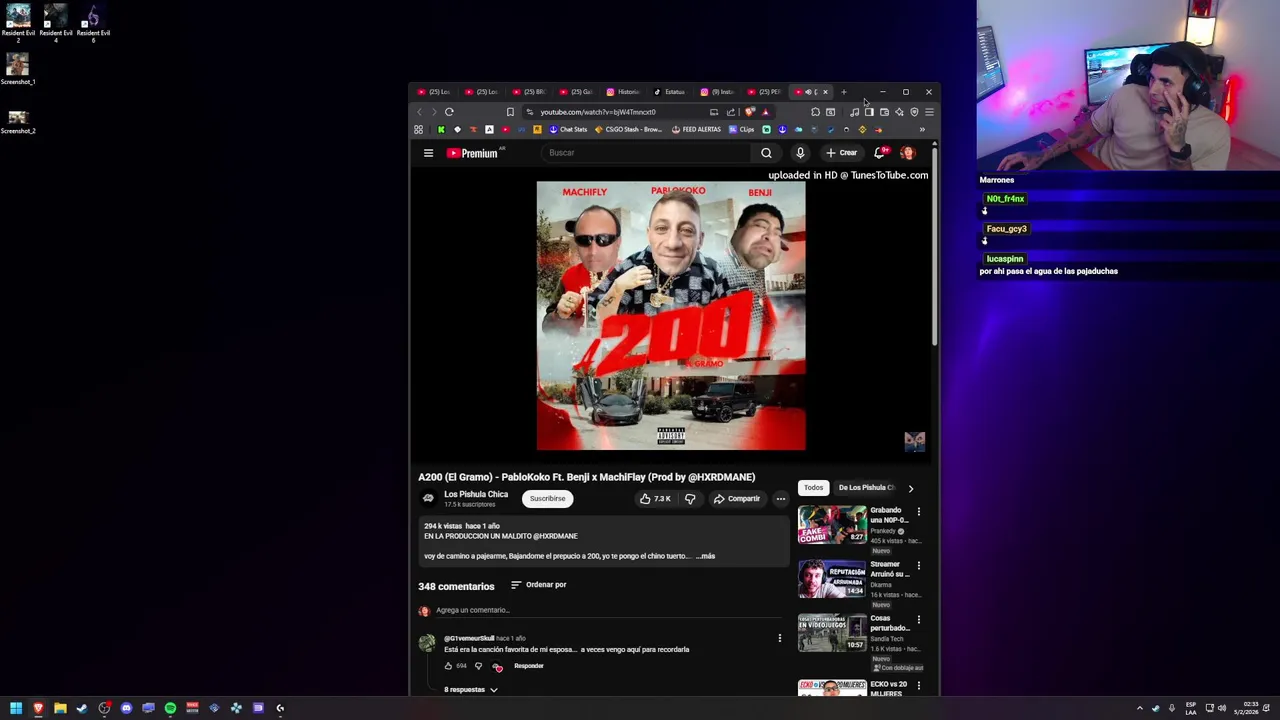Open browser extensions puzzle icon
The image size is (1280, 720).
815,112
